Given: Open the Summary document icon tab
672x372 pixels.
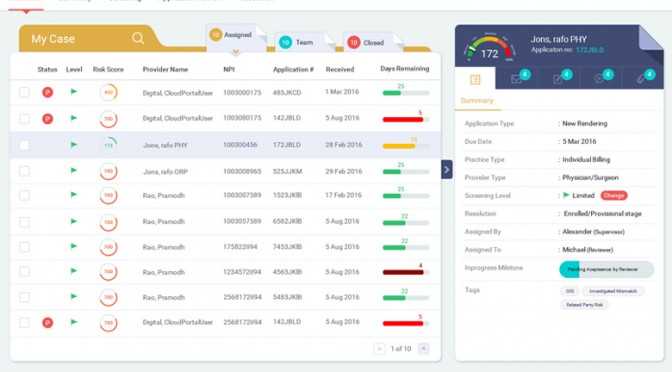Looking at the screenshot, I should click(x=475, y=80).
